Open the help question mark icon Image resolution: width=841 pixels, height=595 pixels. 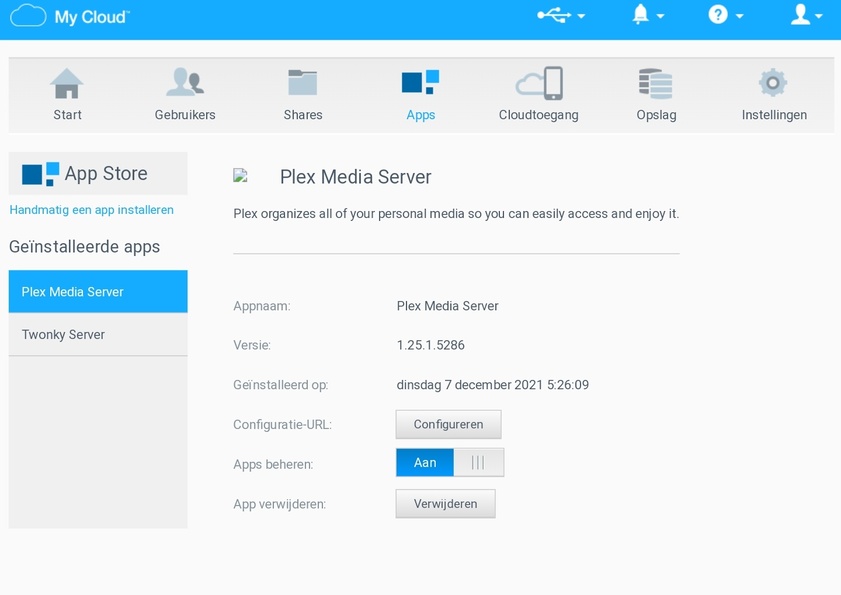pos(718,15)
